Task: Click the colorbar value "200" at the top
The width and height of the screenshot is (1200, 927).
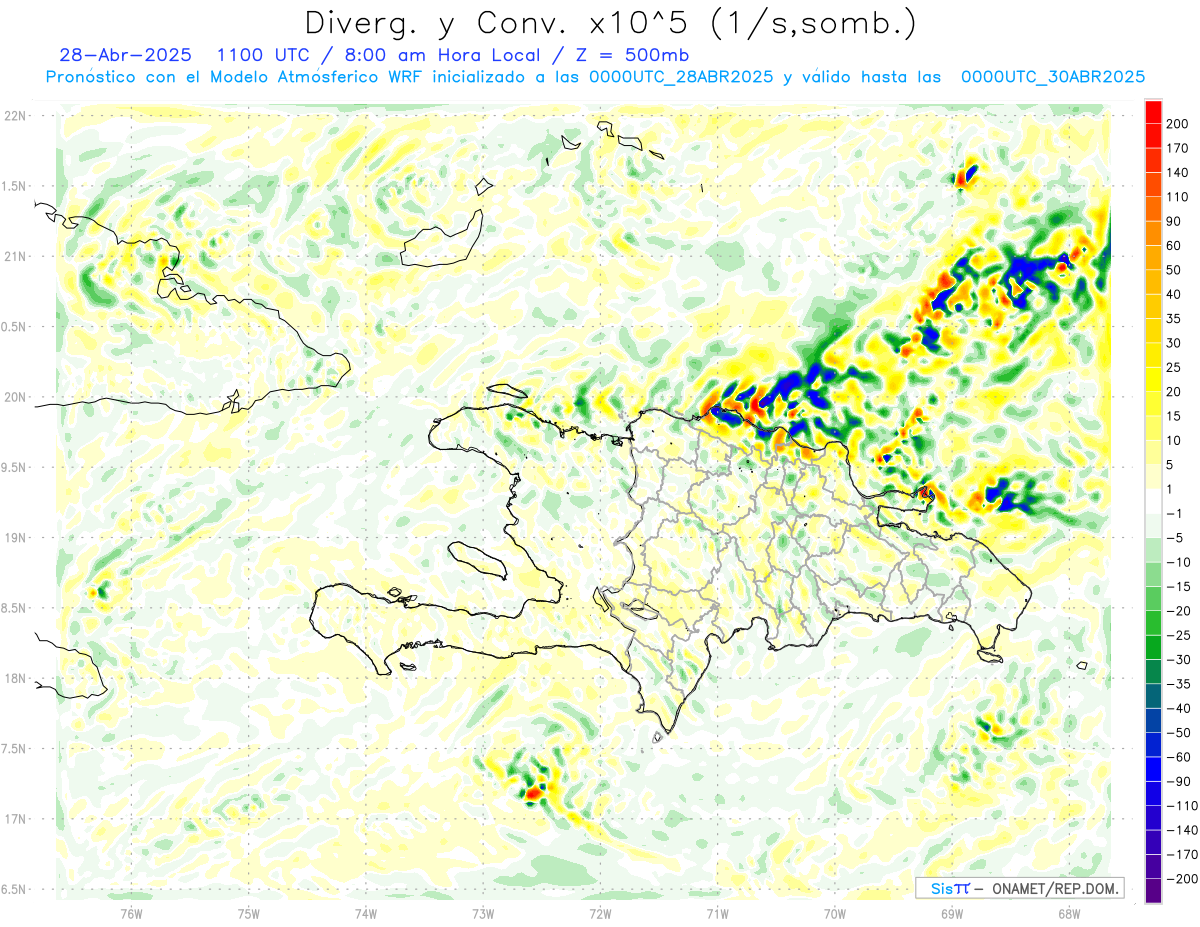Action: 1177,124
